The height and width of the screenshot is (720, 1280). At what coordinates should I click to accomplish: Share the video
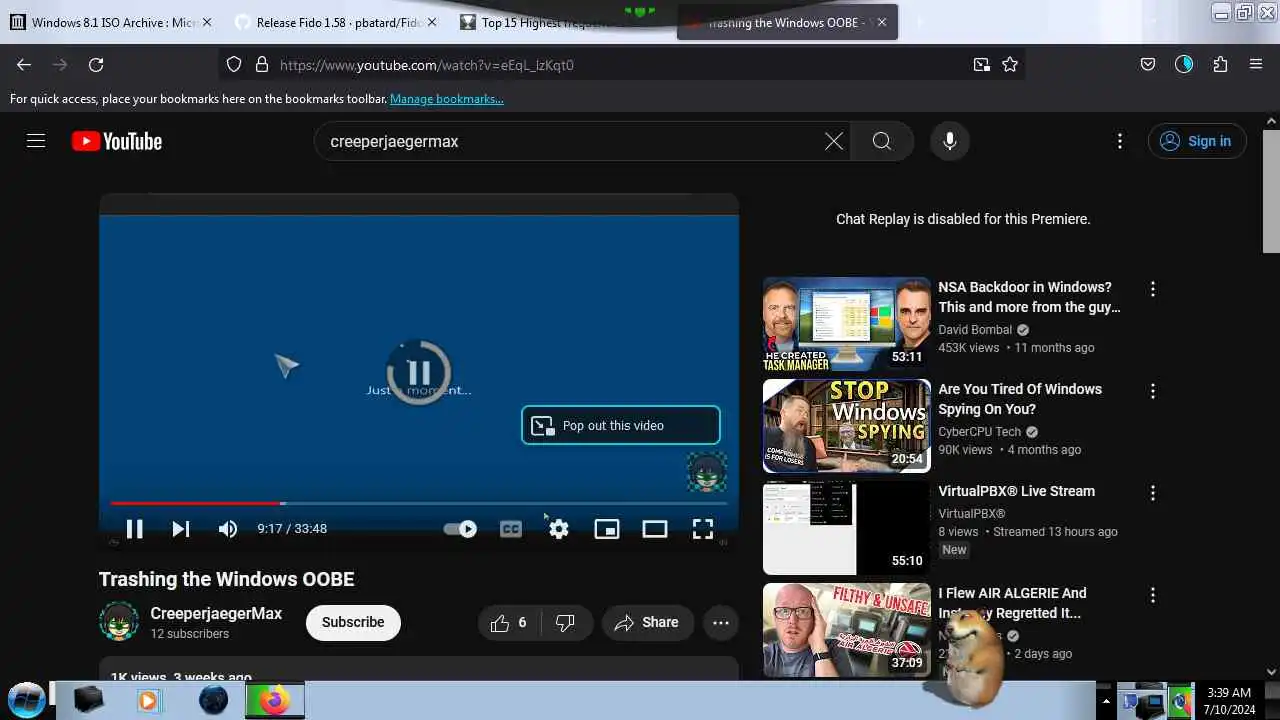(647, 622)
